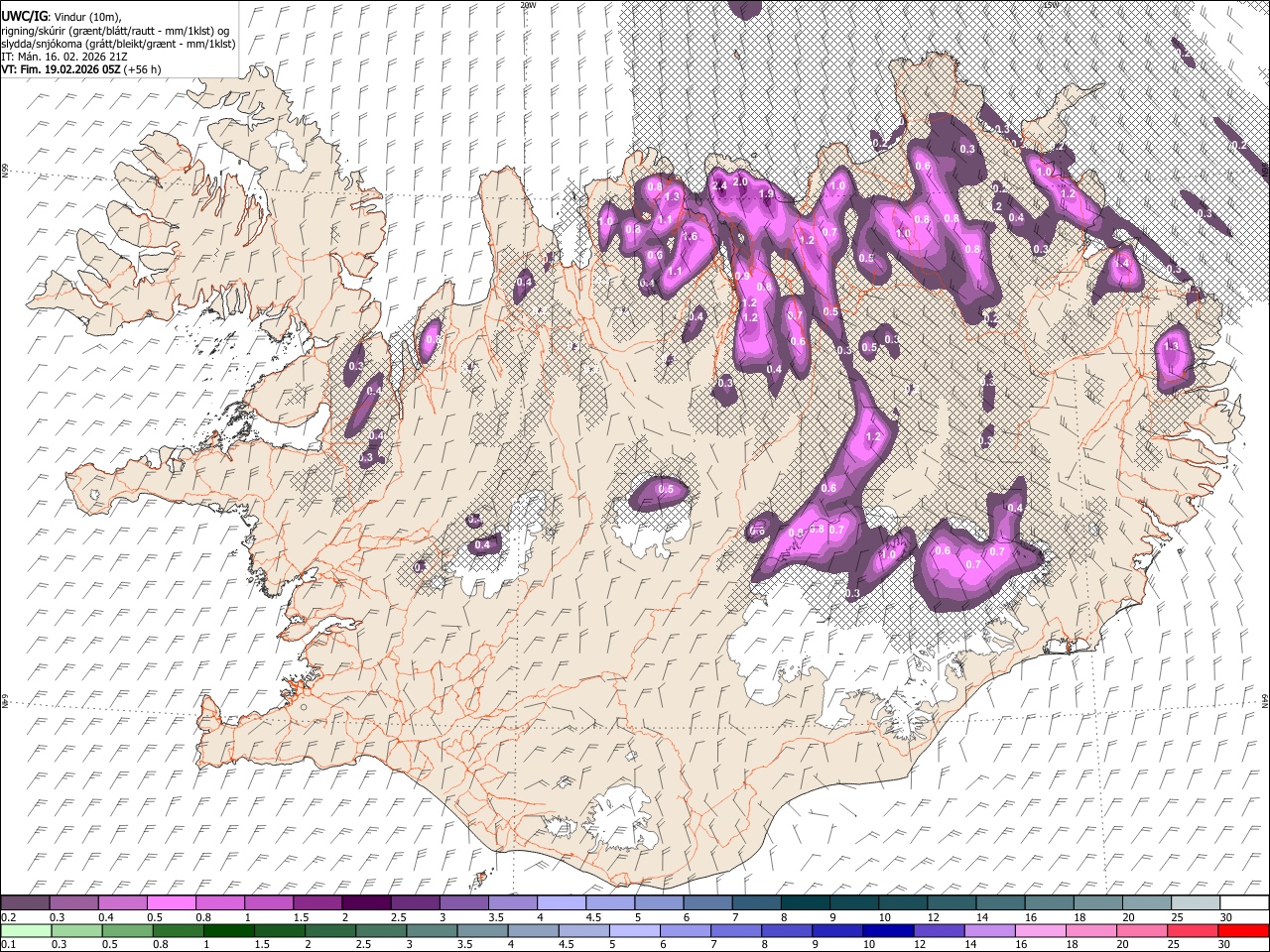The height and width of the screenshot is (952, 1270).
Task: Click the 0.2 label in the color legend
Action: [8, 917]
